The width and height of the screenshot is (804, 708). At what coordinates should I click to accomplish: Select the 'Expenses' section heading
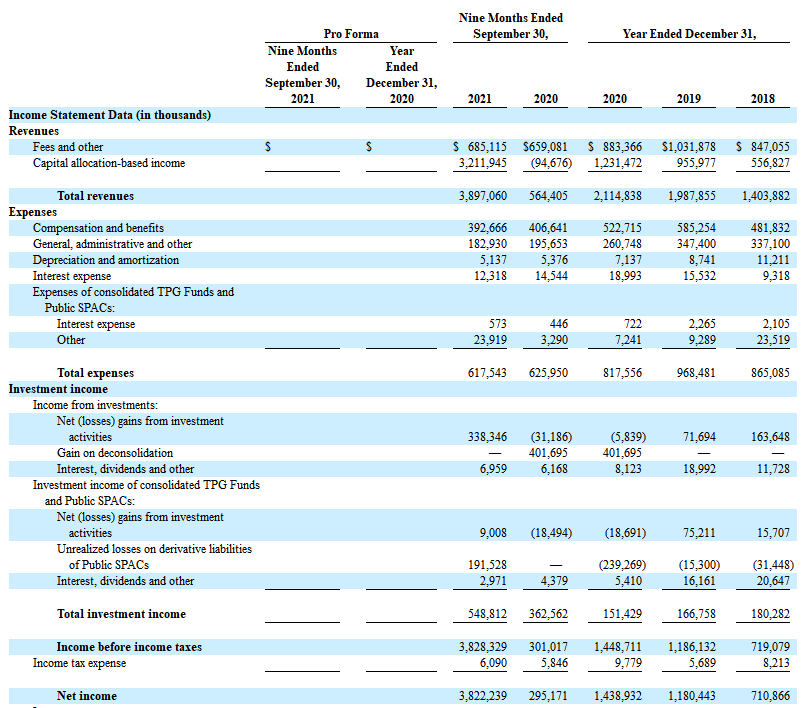[x=33, y=212]
